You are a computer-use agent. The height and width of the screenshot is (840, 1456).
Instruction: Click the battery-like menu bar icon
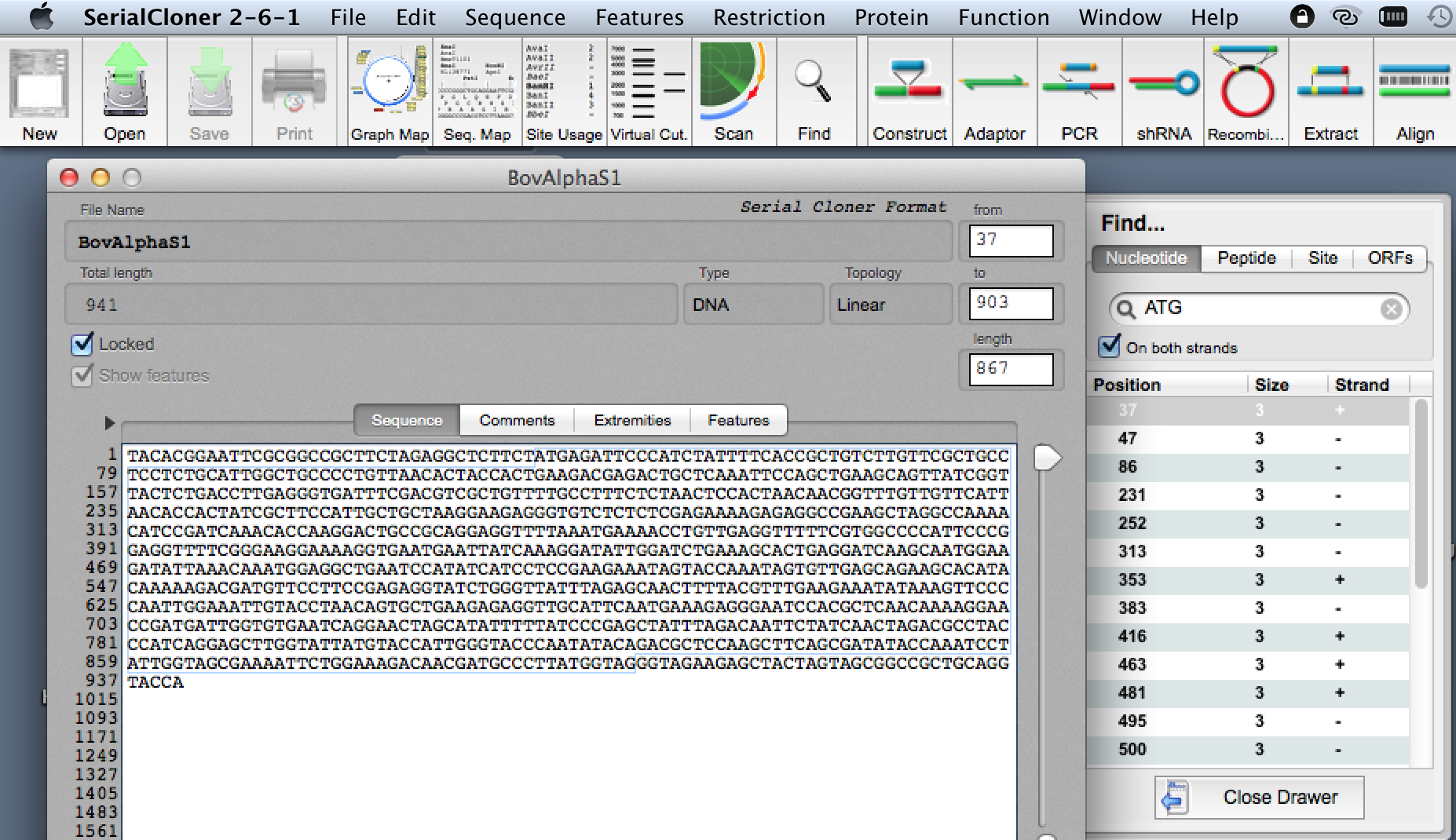(x=1393, y=16)
